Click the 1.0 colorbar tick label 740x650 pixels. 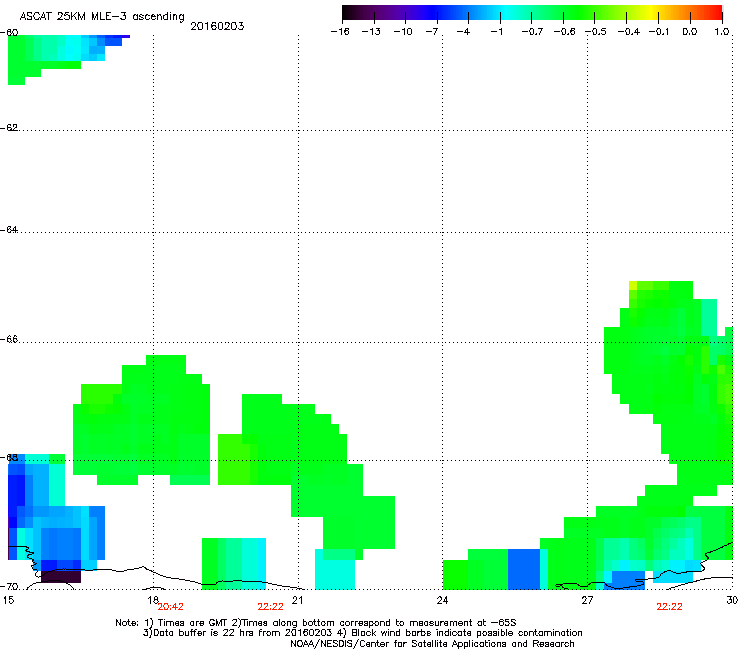[722, 32]
